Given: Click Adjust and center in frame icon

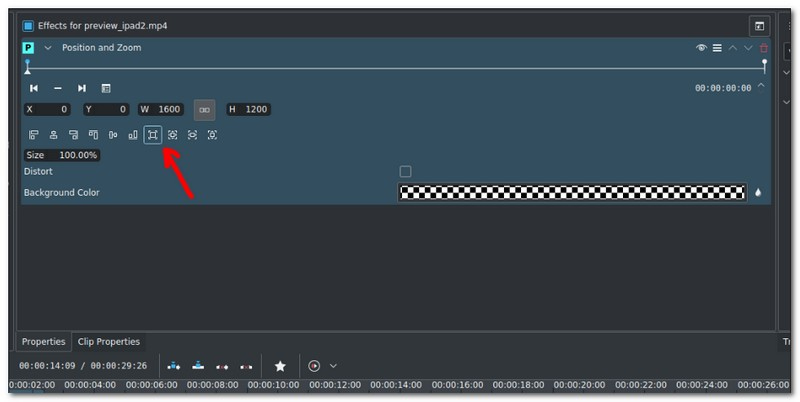Looking at the screenshot, I should click(172, 135).
